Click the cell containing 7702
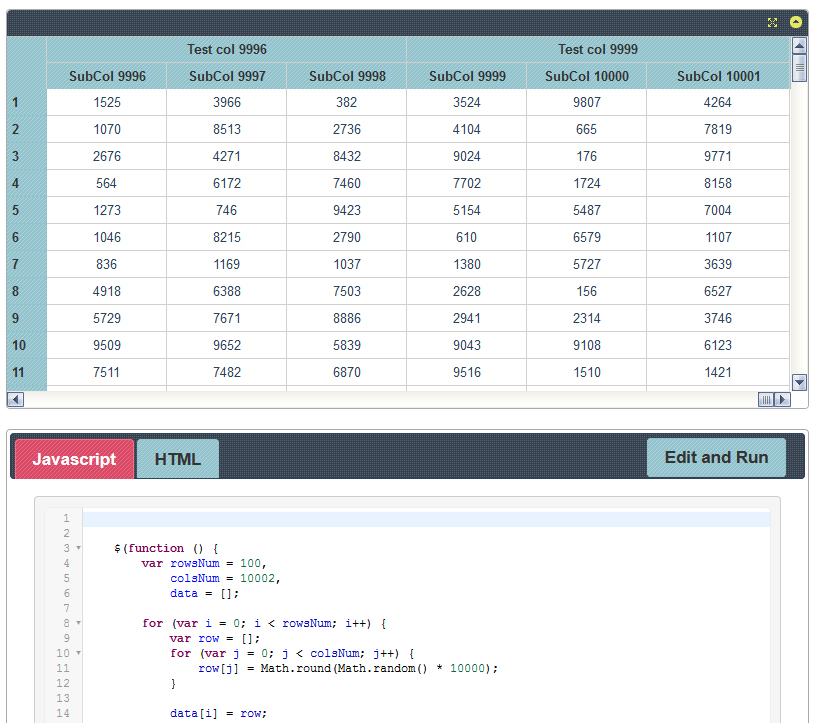Screen dimensions: 815x723 tap(467, 183)
